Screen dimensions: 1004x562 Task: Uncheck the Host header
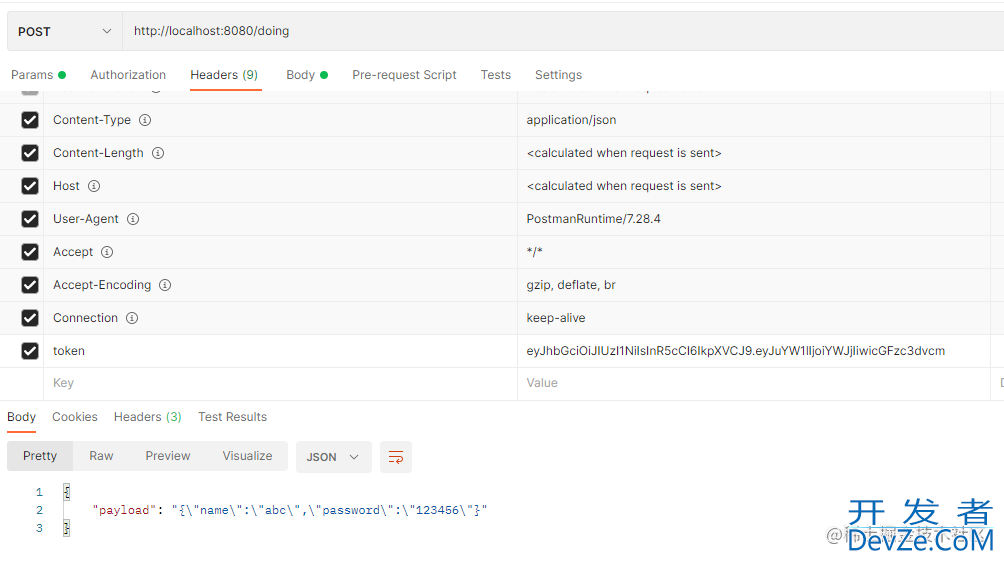pos(30,186)
